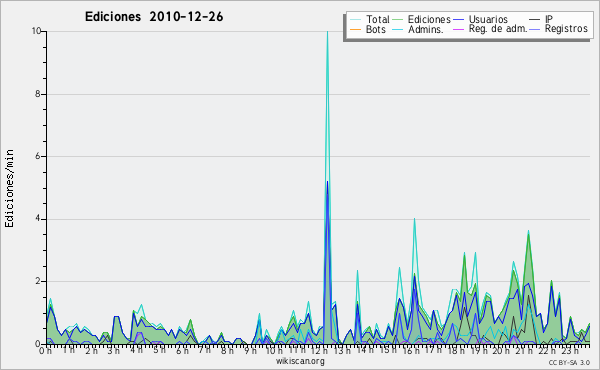Click the y-axis value 6
The height and width of the screenshot is (370, 600).
click(x=38, y=156)
